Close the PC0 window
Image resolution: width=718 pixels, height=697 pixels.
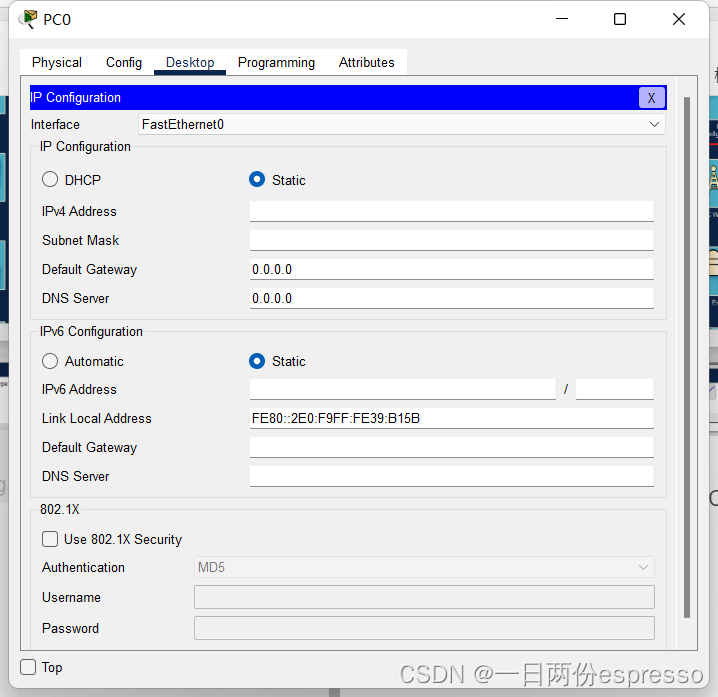point(679,19)
